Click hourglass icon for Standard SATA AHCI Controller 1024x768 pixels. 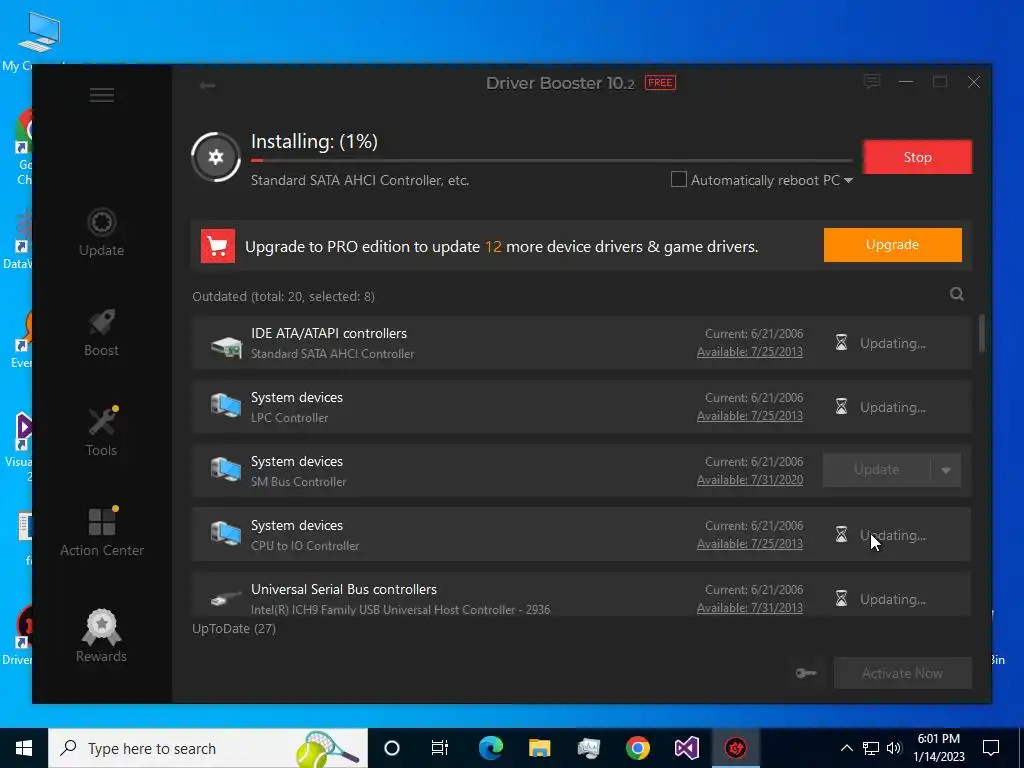tap(842, 343)
